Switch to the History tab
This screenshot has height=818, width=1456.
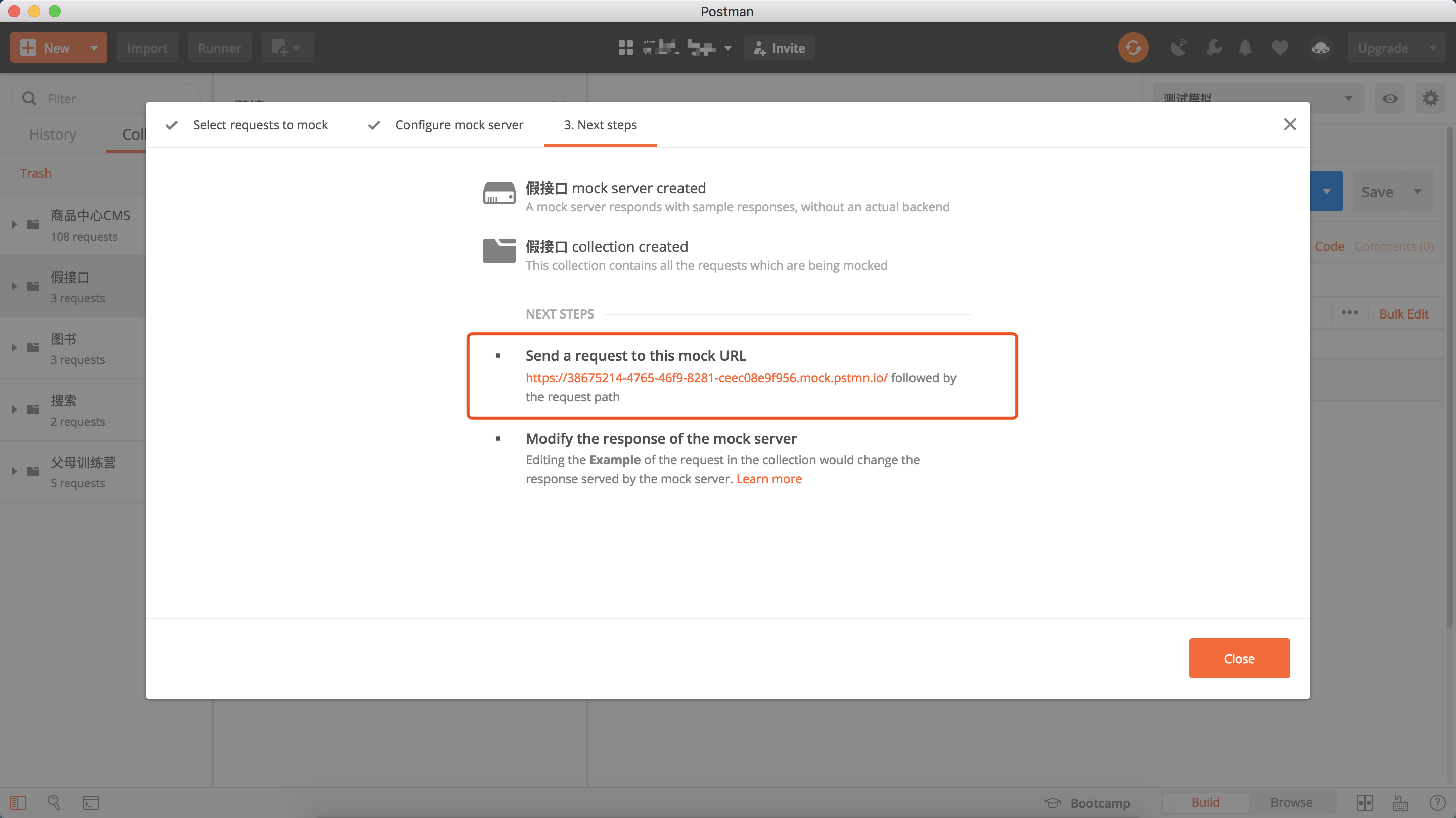click(53, 134)
